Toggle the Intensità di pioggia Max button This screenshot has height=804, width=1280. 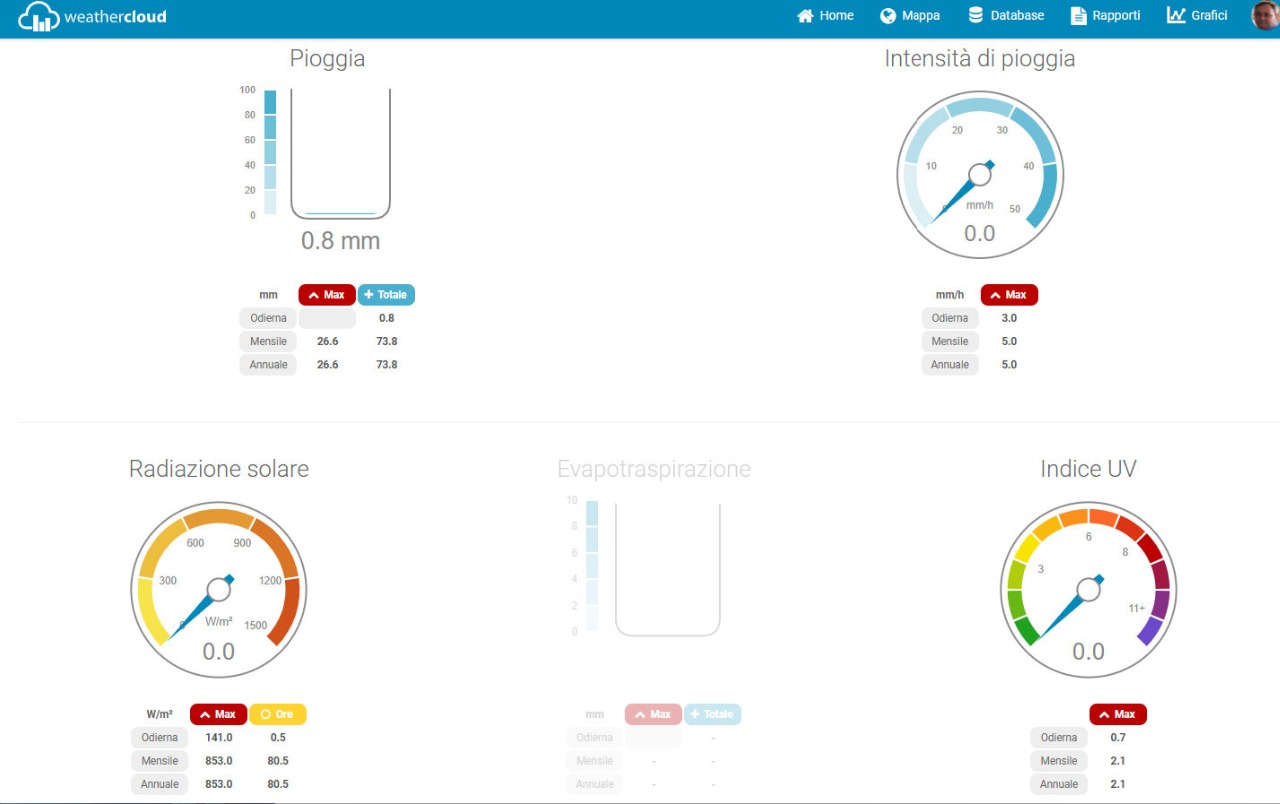[x=1009, y=295]
